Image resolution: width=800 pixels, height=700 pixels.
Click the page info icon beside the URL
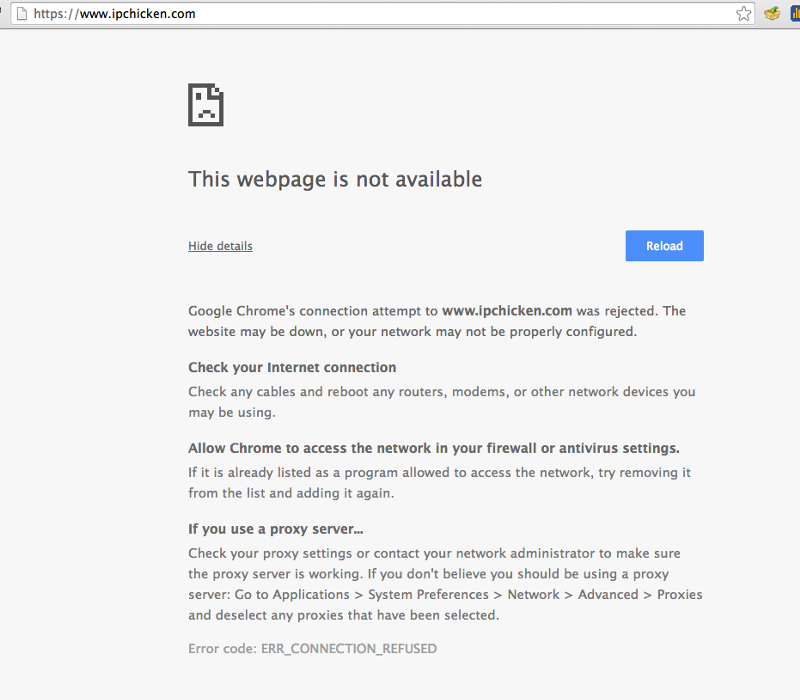click(21, 14)
